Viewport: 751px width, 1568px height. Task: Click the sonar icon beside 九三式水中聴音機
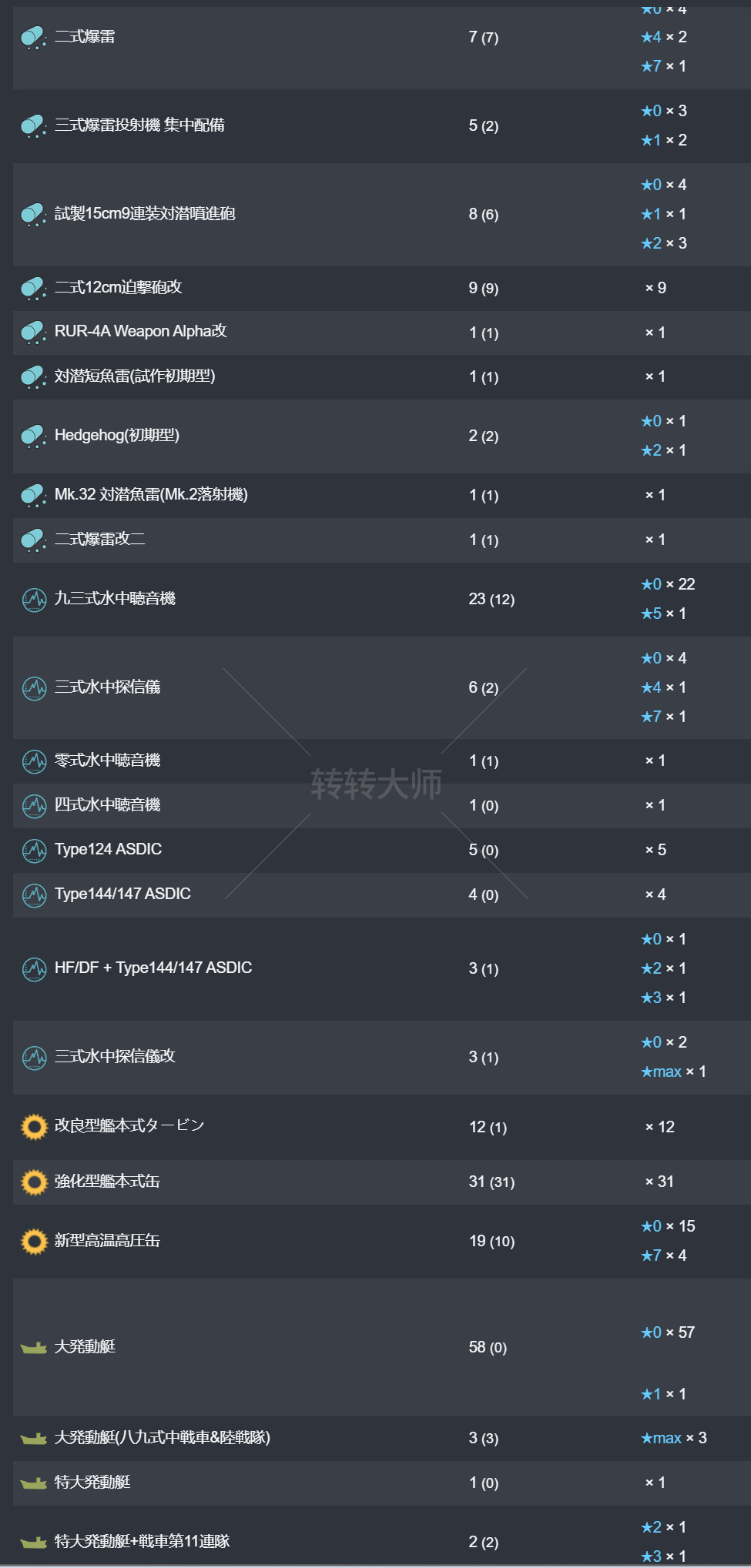[34, 599]
